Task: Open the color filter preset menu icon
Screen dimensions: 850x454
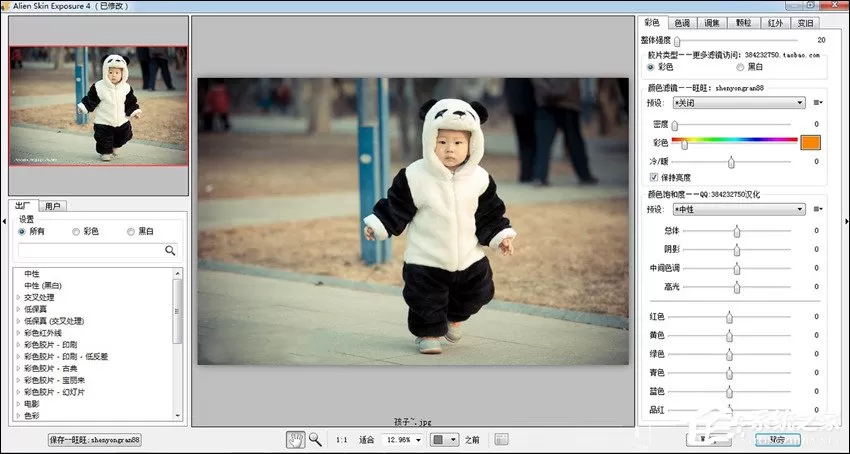Action: (817, 103)
